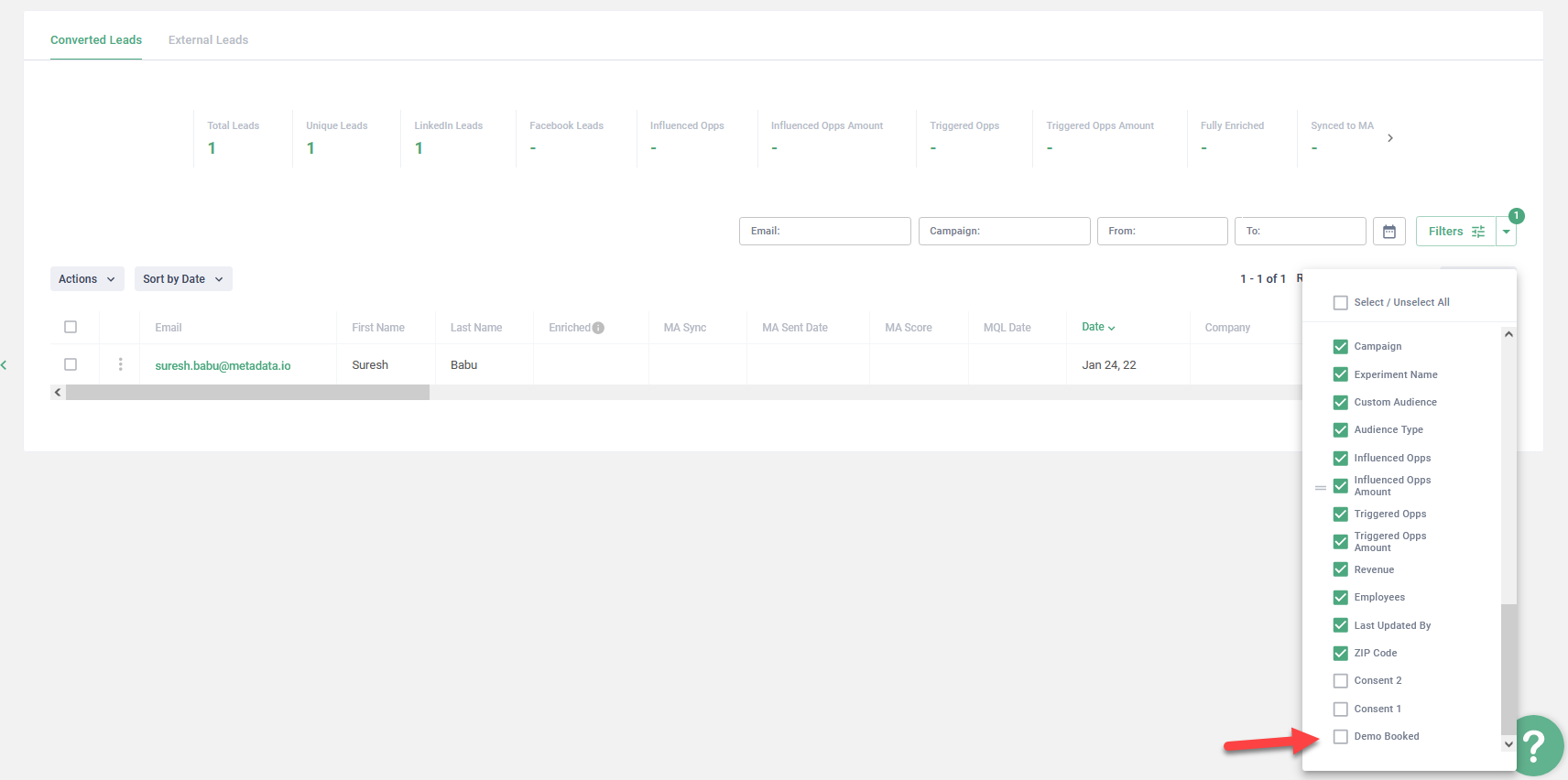This screenshot has height=780, width=1568.
Task: Open the calendar date picker icon
Action: [x=1388, y=232]
